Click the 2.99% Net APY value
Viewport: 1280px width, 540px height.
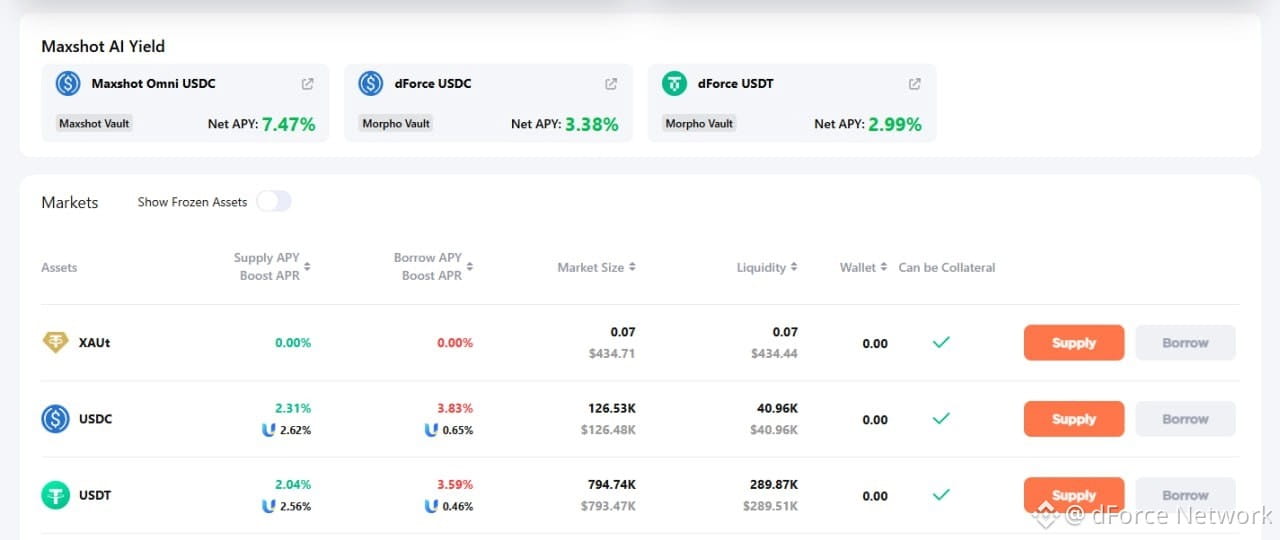coord(895,125)
